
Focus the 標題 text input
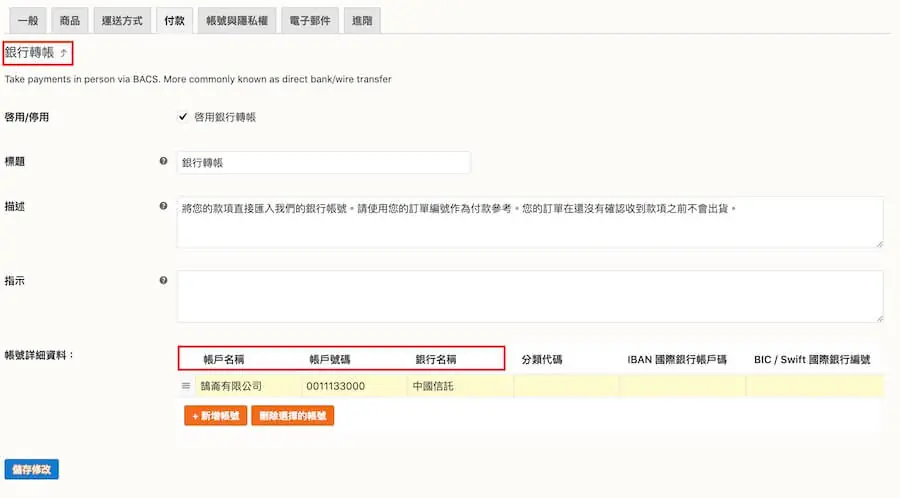(324, 162)
